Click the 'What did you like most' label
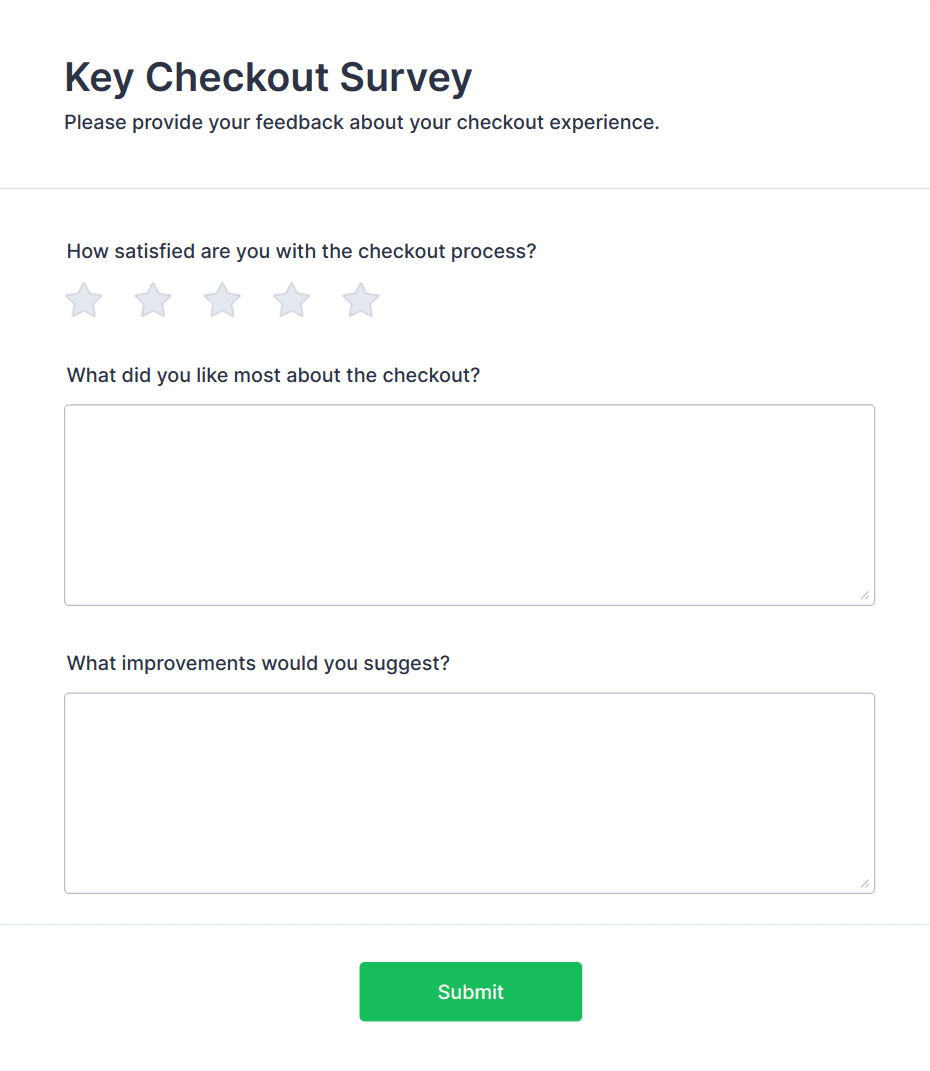 click(x=273, y=375)
